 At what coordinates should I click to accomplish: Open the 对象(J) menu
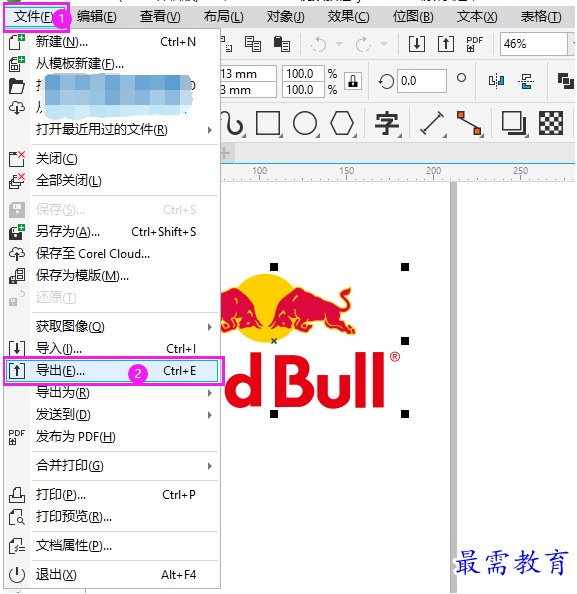(x=285, y=17)
